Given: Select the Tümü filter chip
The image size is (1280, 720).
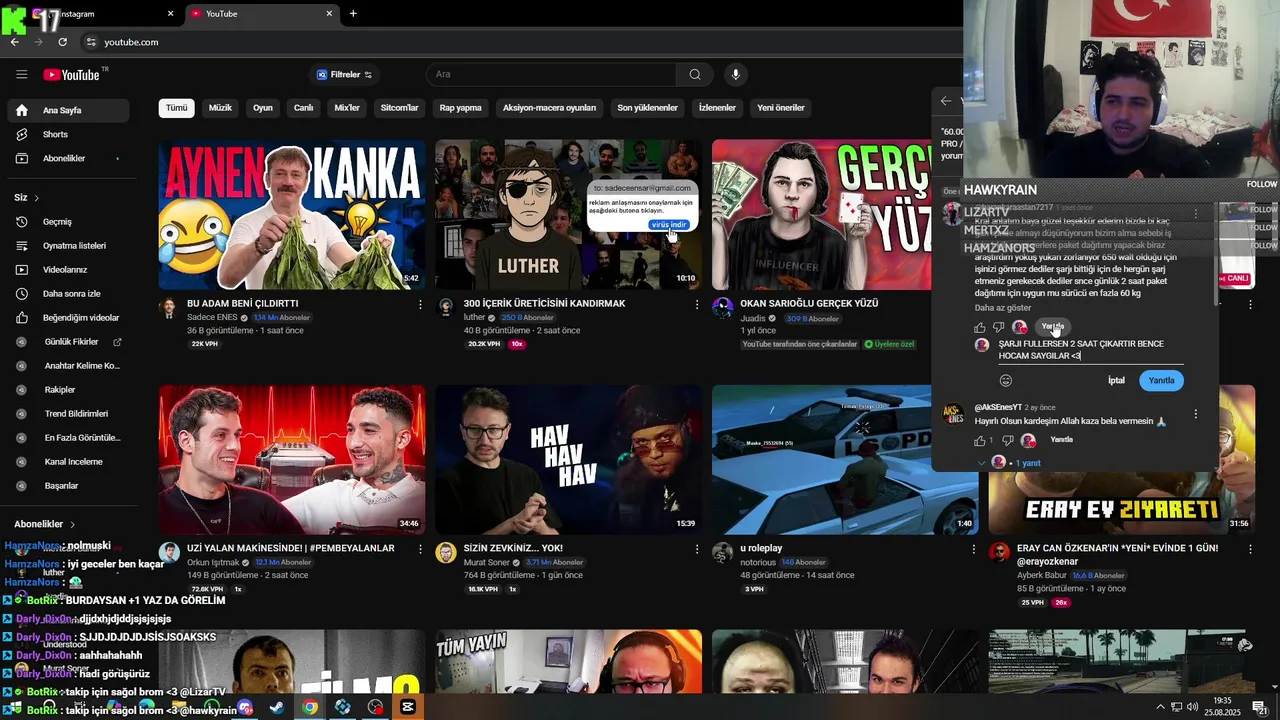Looking at the screenshot, I should pos(177,108).
